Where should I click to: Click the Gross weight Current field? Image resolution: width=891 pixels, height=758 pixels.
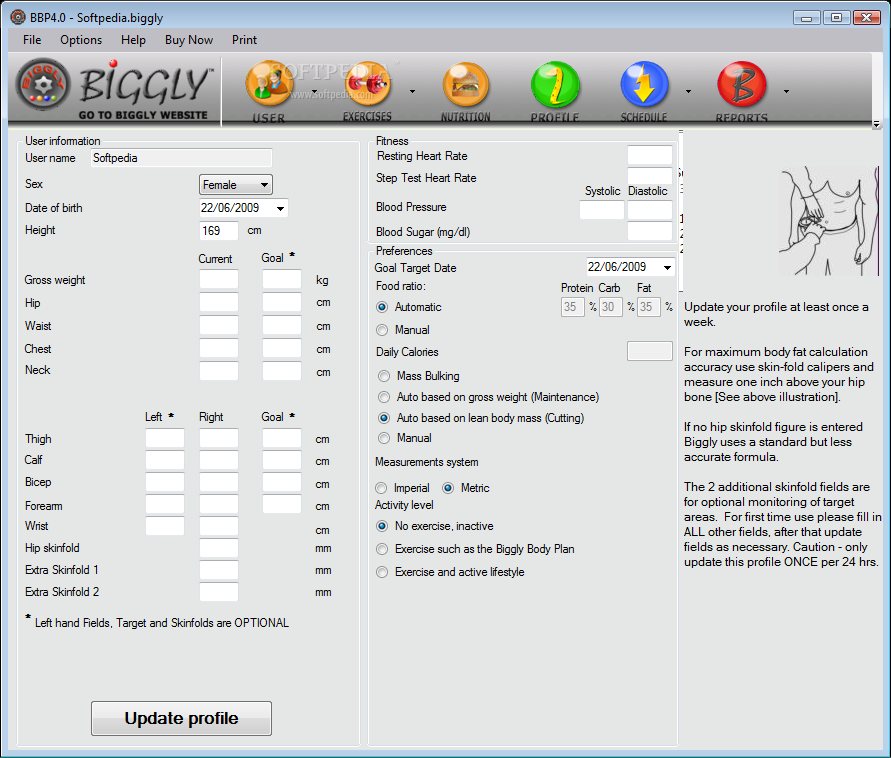pos(219,280)
